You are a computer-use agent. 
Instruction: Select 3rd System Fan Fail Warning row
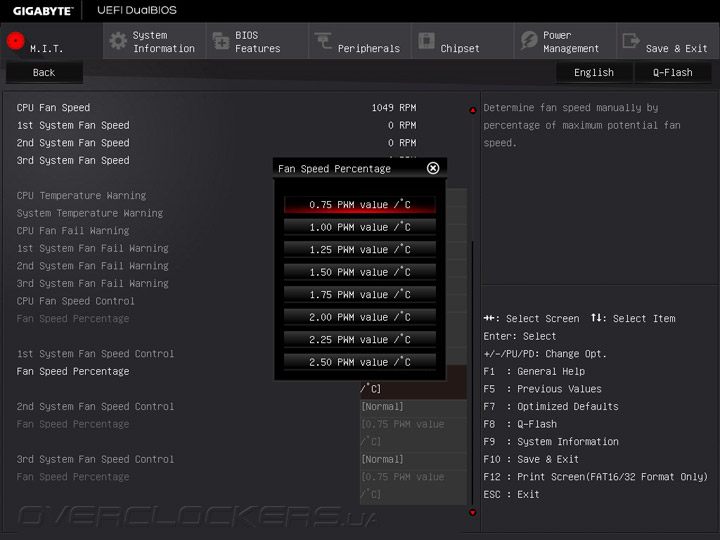pos(92,283)
